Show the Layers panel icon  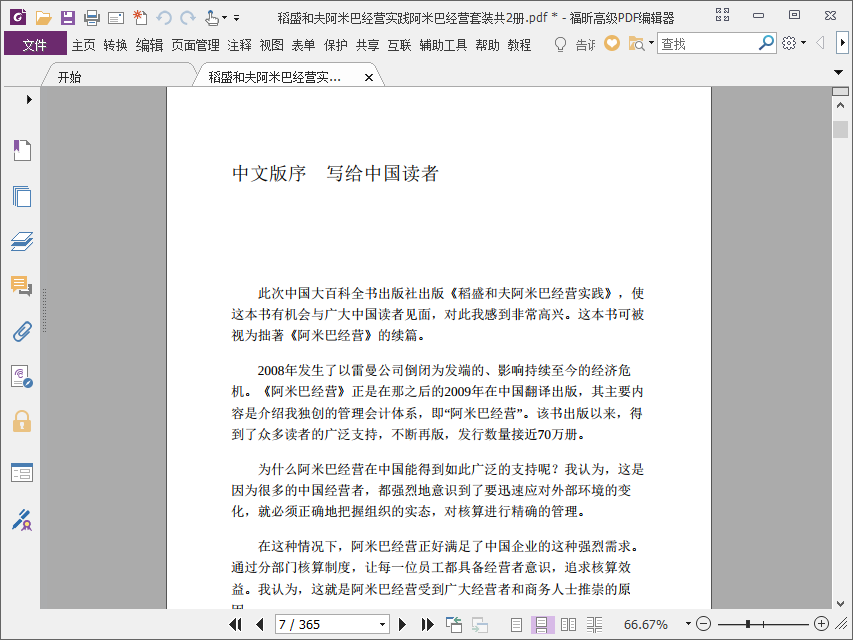[x=22, y=241]
